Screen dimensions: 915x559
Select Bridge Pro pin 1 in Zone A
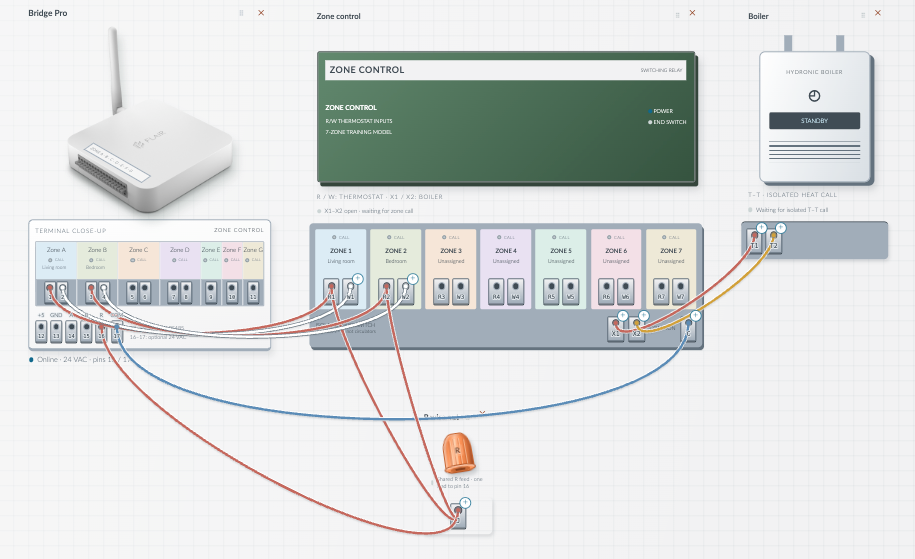50,292
